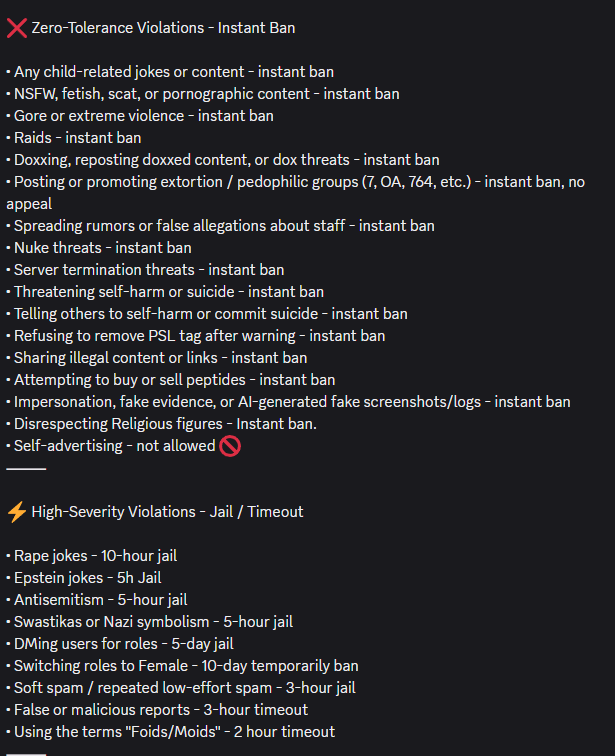The height and width of the screenshot is (756, 615).
Task: Click the lightning bolt emoji
Action: (x=16, y=512)
